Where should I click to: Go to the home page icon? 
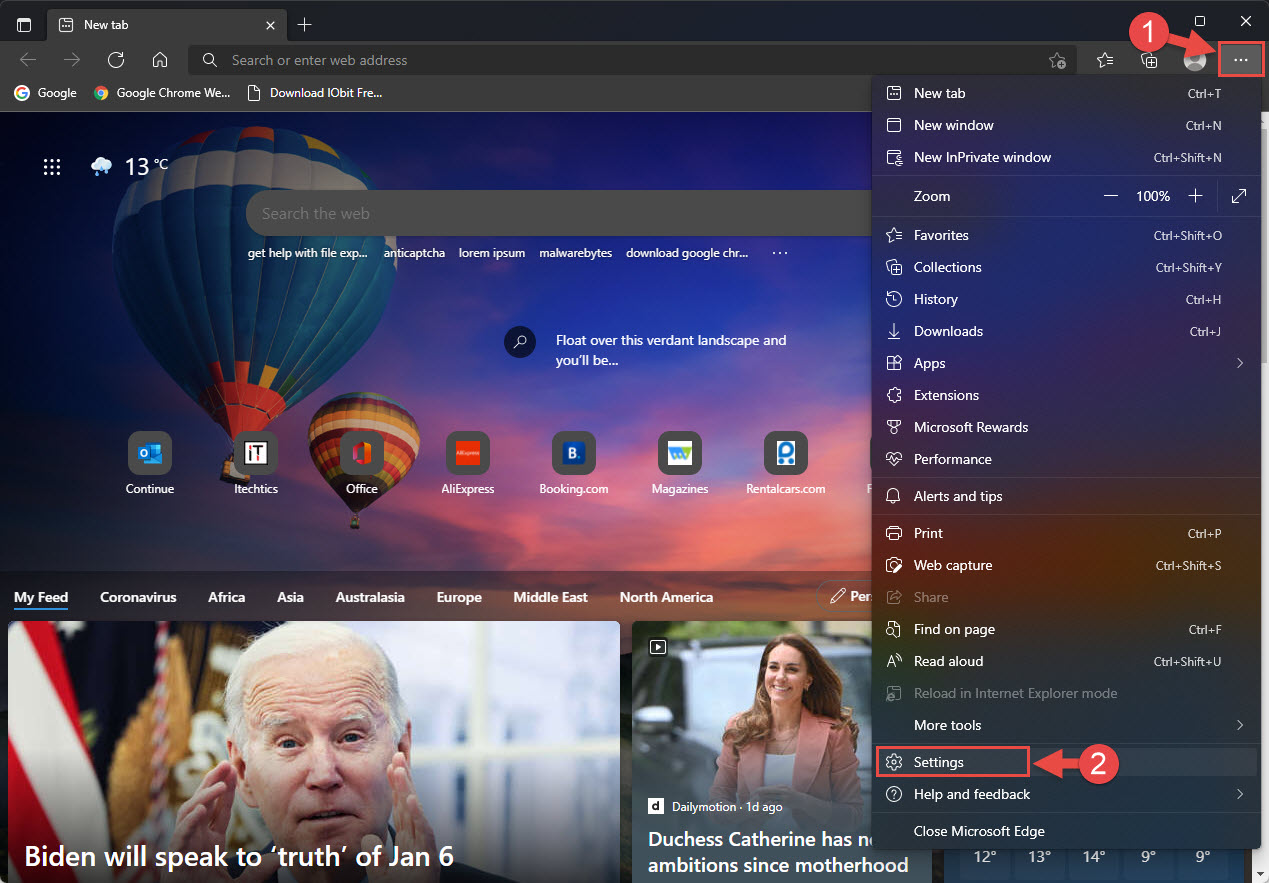(160, 60)
